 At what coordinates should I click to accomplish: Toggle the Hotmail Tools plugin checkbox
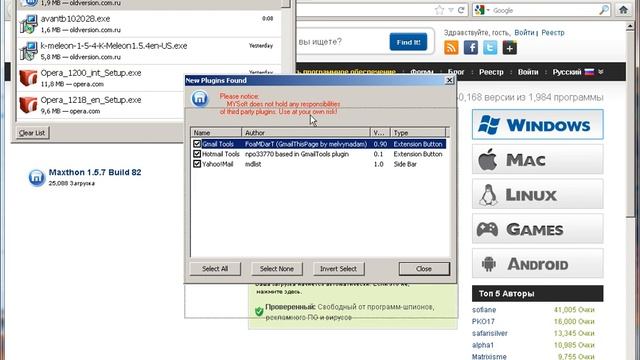[x=197, y=154]
